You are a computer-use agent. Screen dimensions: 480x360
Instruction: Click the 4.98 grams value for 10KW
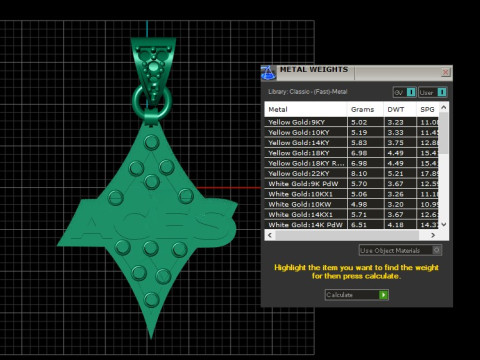[359, 204]
